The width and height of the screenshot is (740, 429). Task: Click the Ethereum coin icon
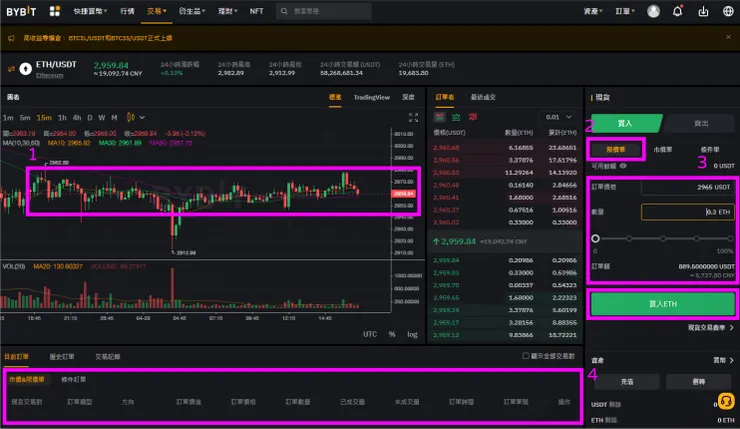tap(25, 69)
